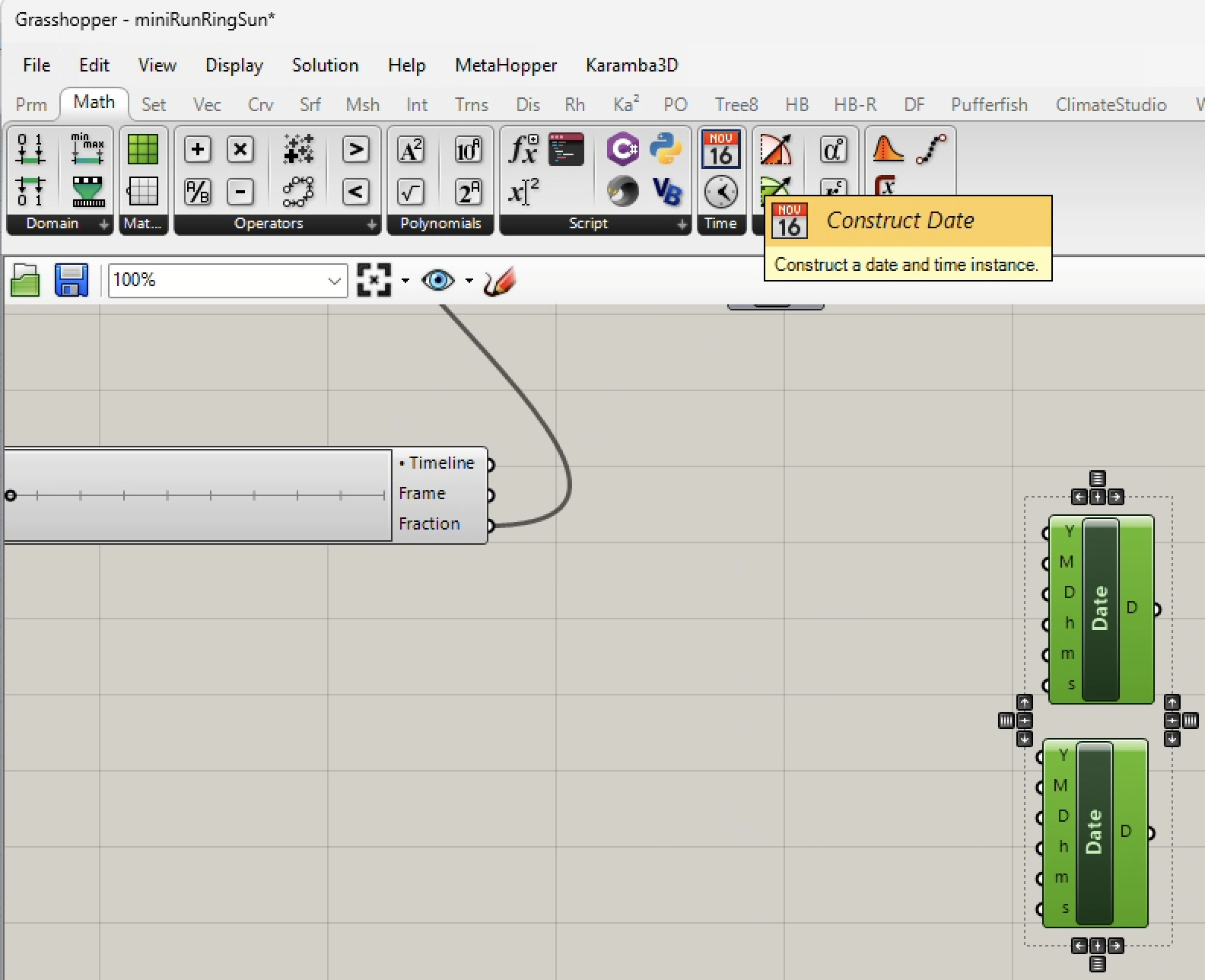Viewport: 1205px width, 980px height.
Task: Click the Python script component icon
Action: click(x=666, y=149)
